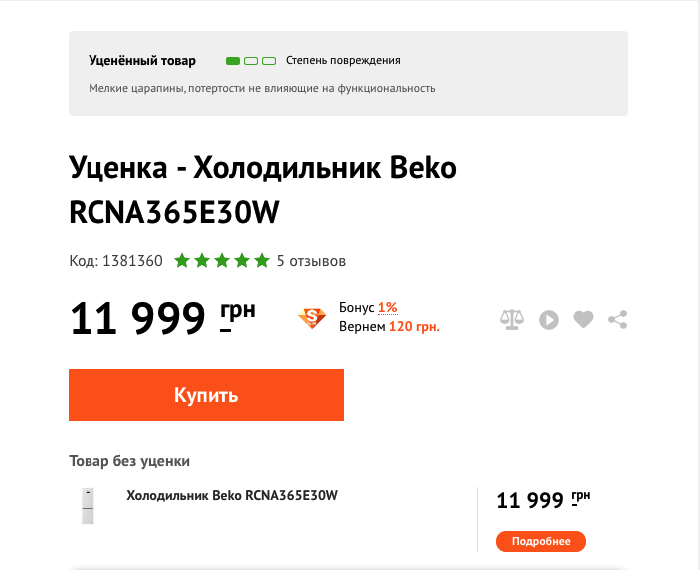Open the product video with play icon
The height and width of the screenshot is (570, 700).
(548, 320)
